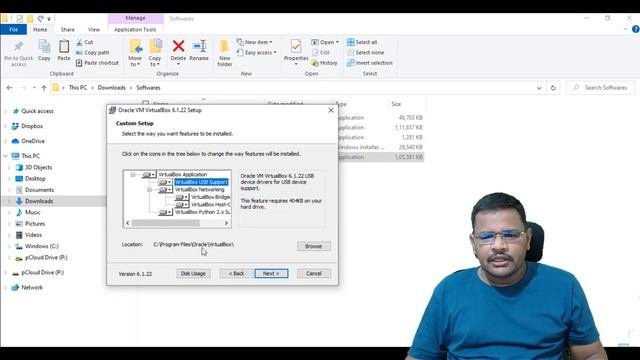Click the Size column header

396,104
